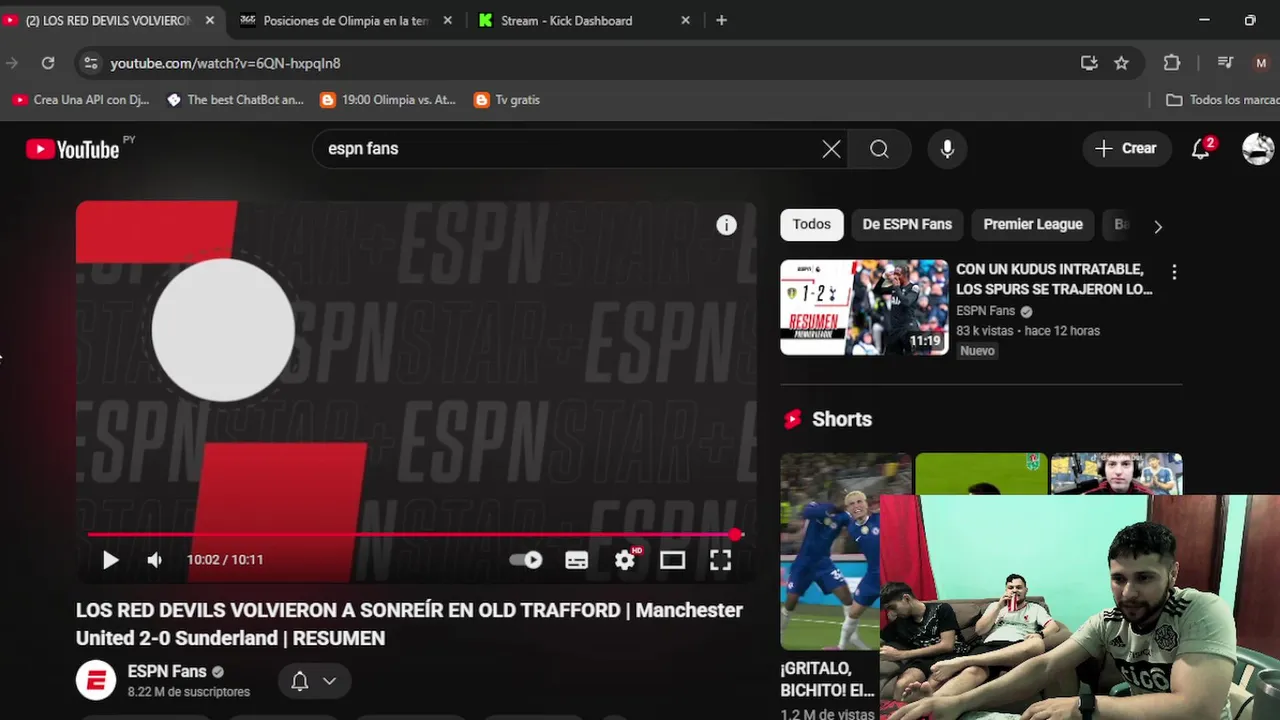Enter full screen mode

click(x=720, y=560)
